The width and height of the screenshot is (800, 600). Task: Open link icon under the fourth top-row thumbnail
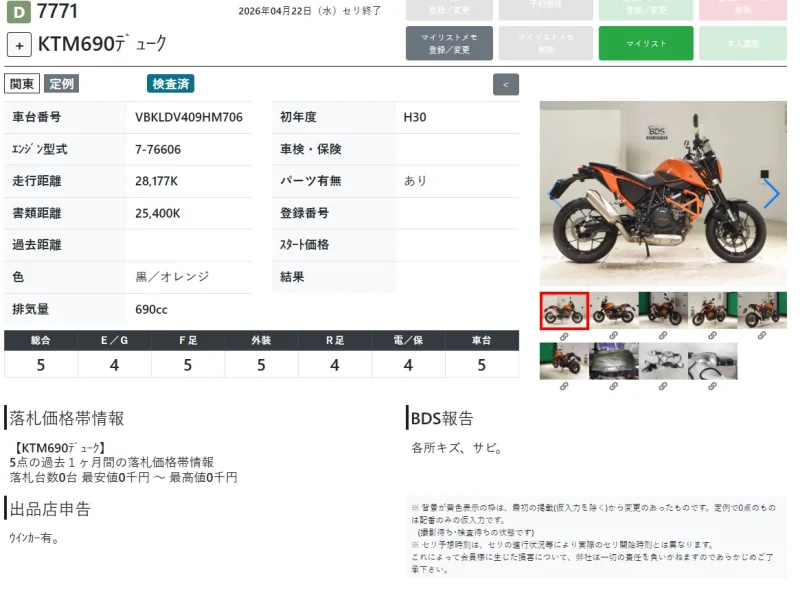pyautogui.click(x=712, y=335)
